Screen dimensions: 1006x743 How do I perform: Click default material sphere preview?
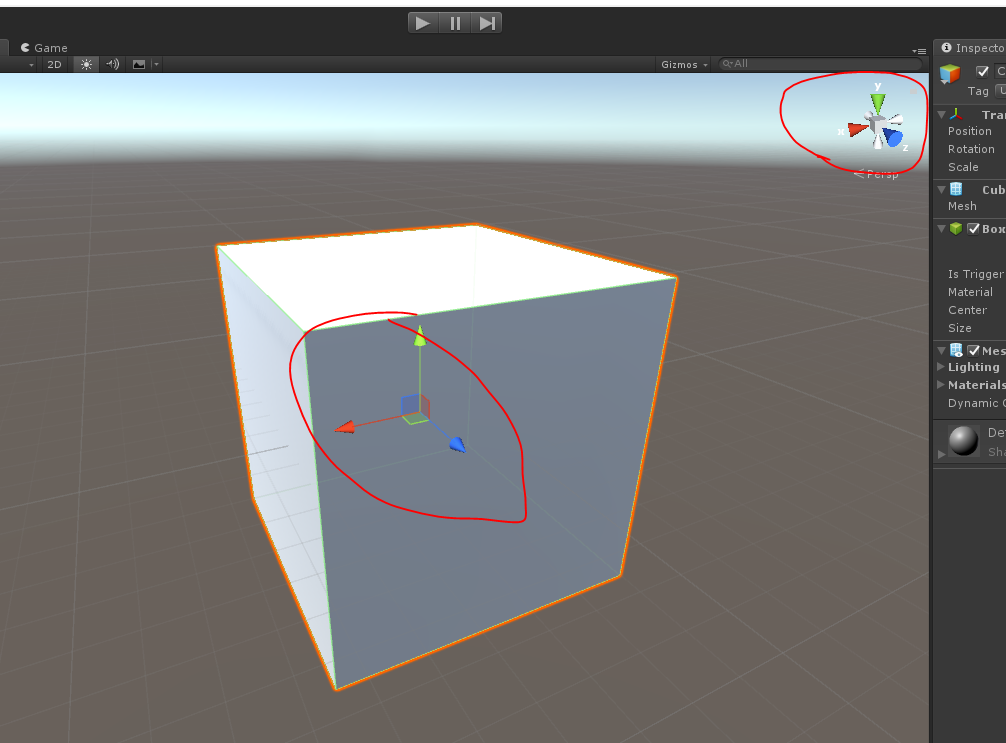click(964, 441)
